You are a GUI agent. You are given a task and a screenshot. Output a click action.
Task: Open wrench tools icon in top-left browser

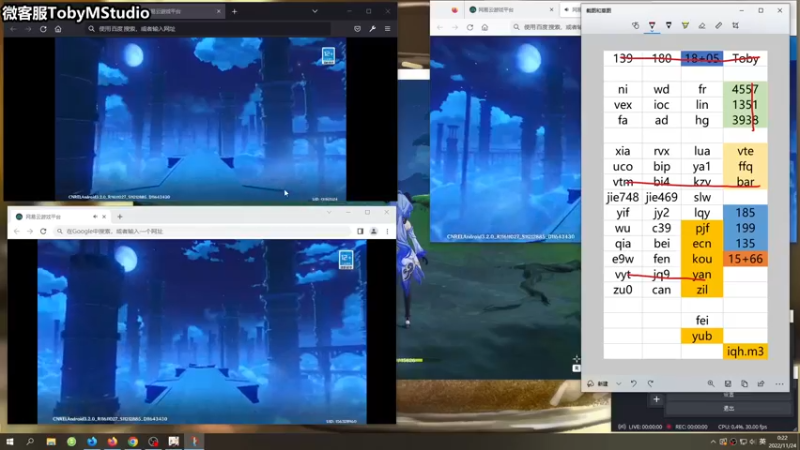pyautogui.click(x=372, y=29)
